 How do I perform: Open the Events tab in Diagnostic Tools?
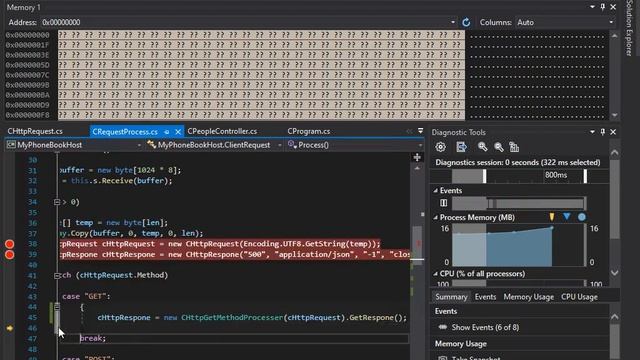(485, 297)
